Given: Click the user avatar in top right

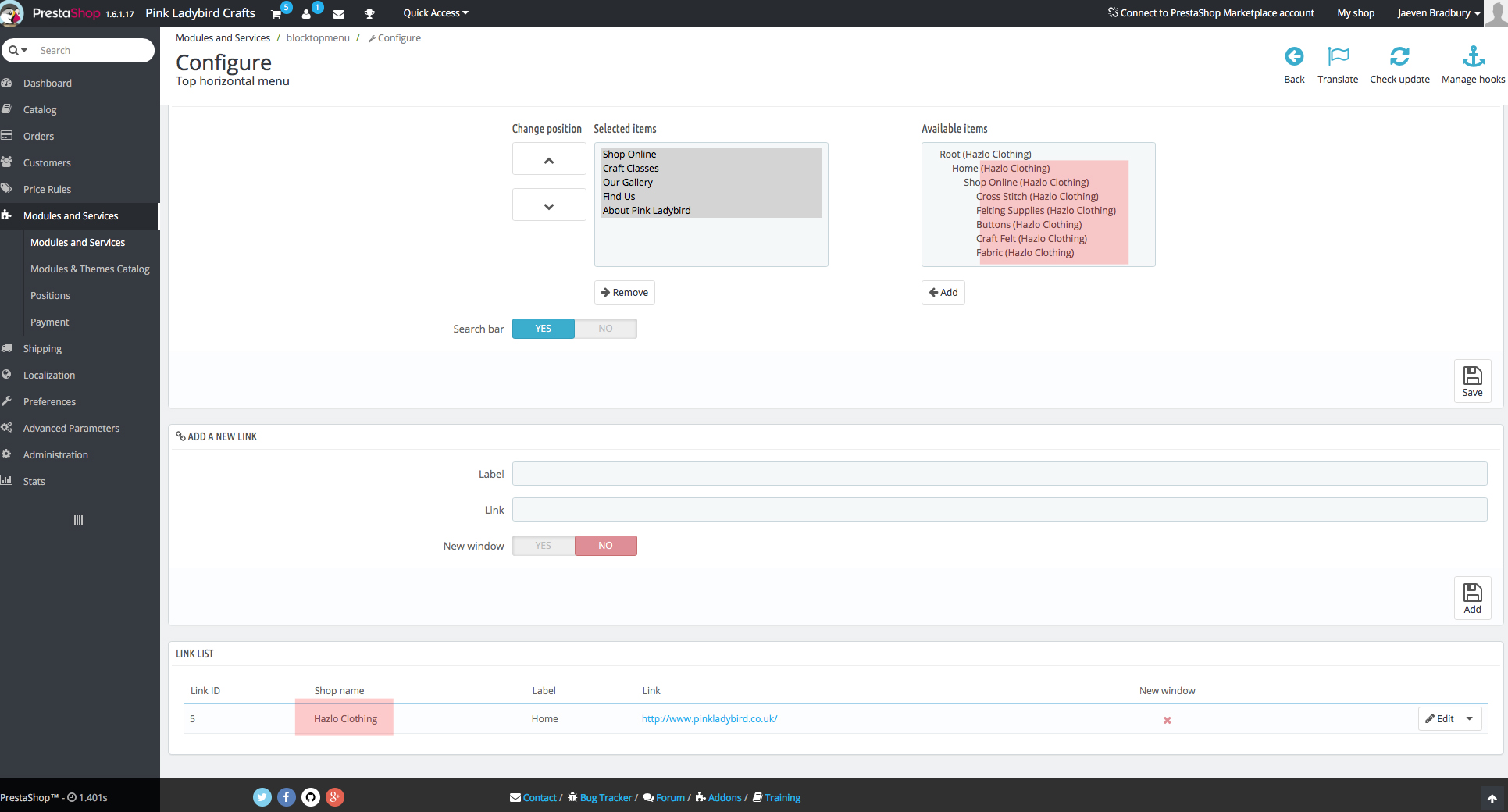Looking at the screenshot, I should coord(1496,13).
